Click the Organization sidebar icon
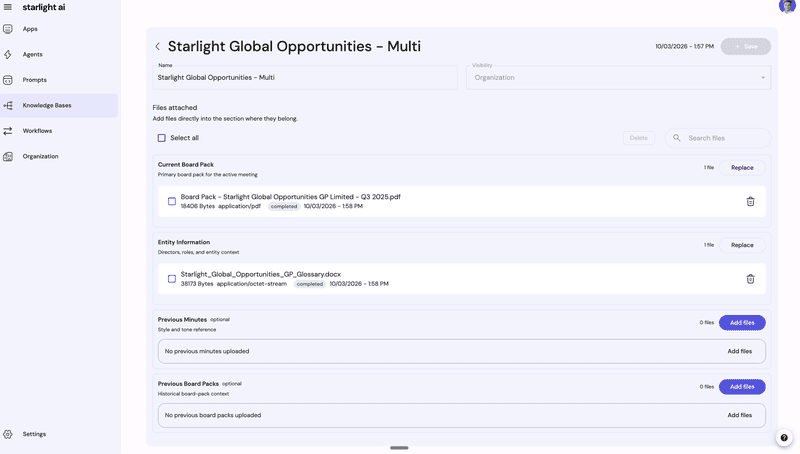This screenshot has height=454, width=800. [8, 157]
